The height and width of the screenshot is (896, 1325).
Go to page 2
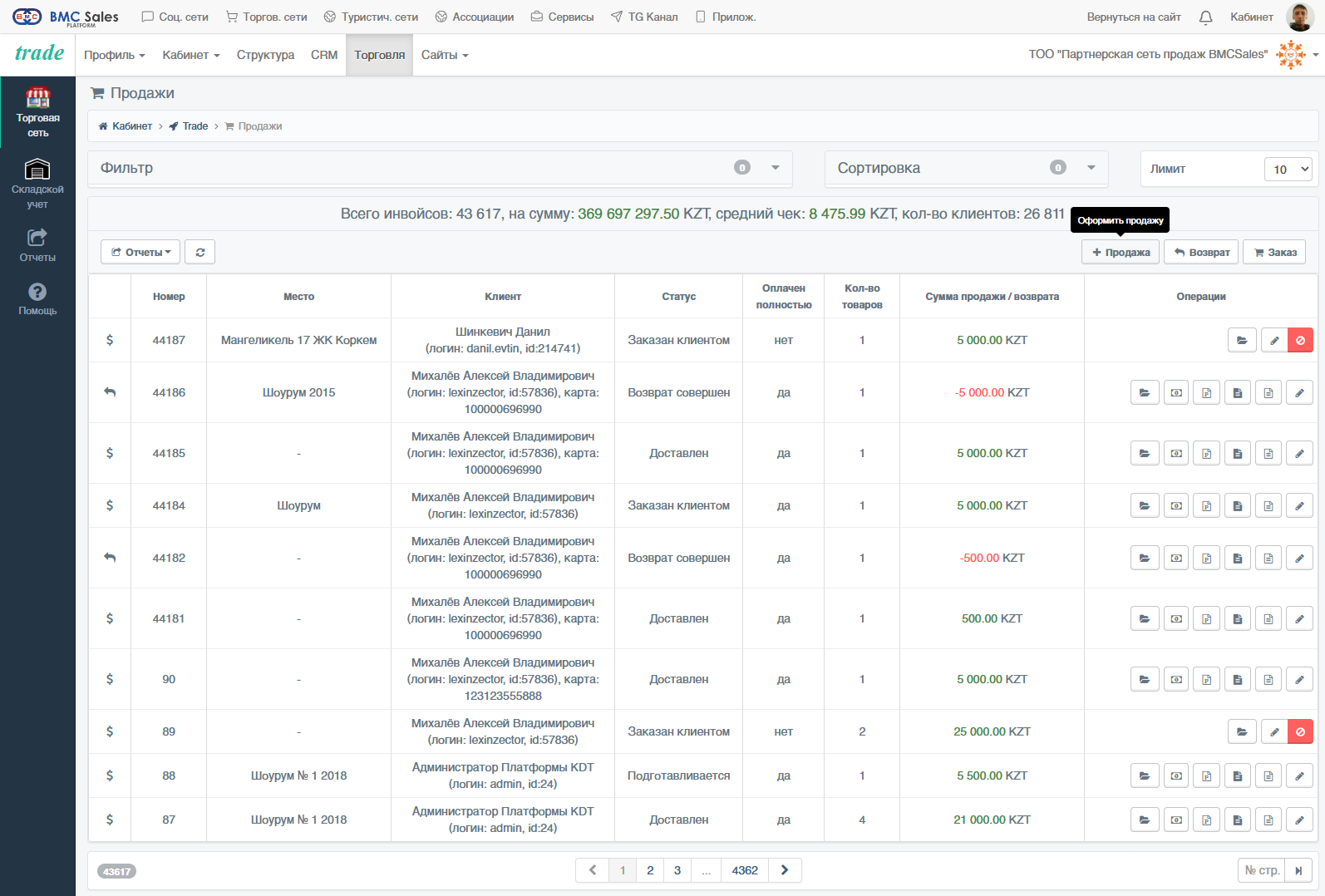(x=650, y=870)
